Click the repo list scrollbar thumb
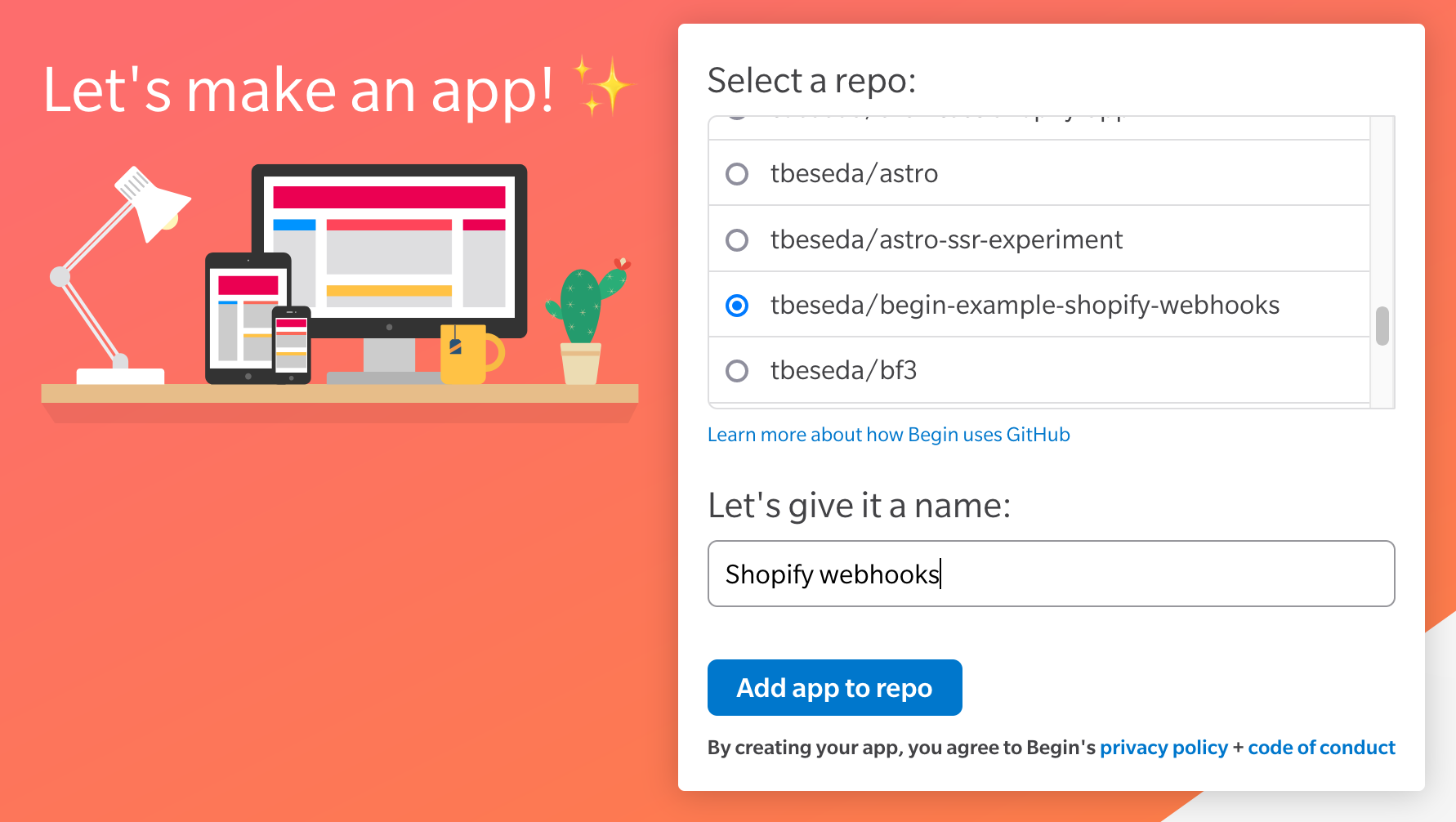 pos(1382,326)
